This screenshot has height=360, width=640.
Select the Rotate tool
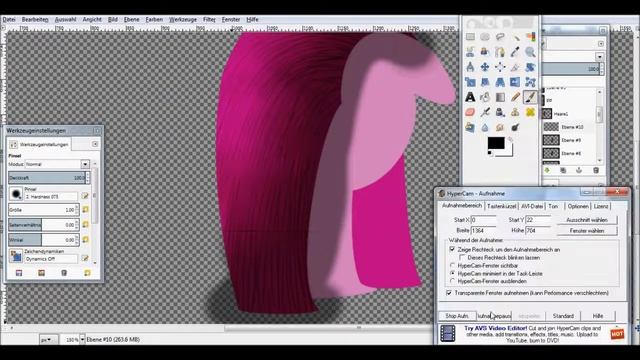tap(530, 67)
